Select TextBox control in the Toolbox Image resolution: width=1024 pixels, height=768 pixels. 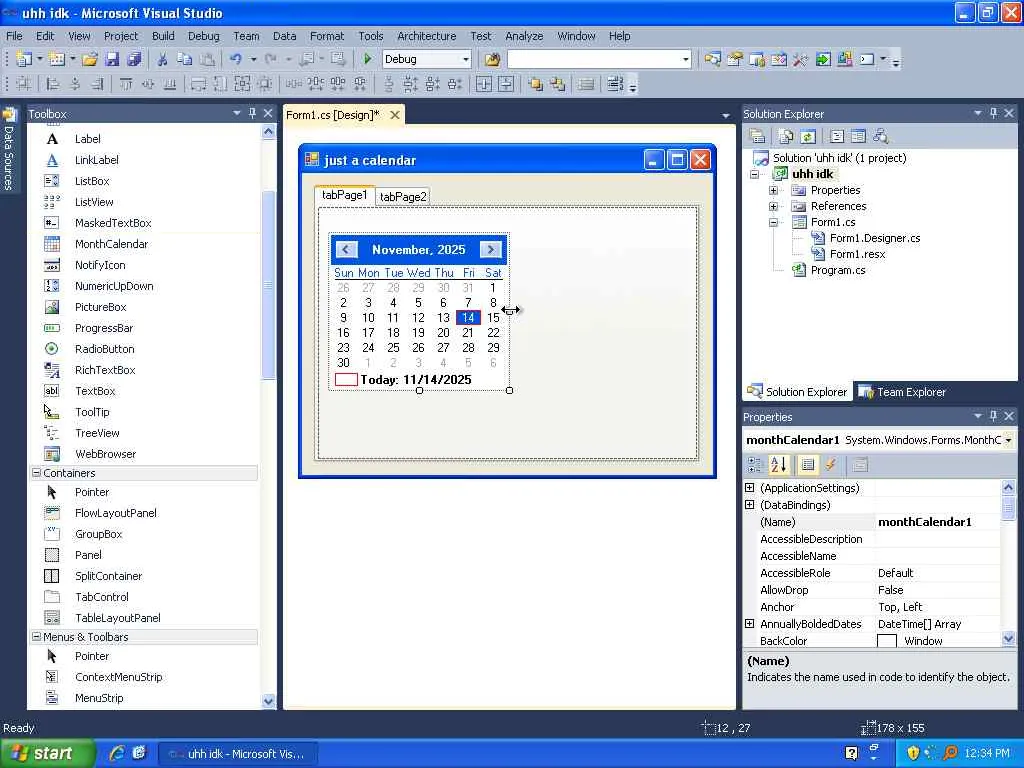[95, 391]
